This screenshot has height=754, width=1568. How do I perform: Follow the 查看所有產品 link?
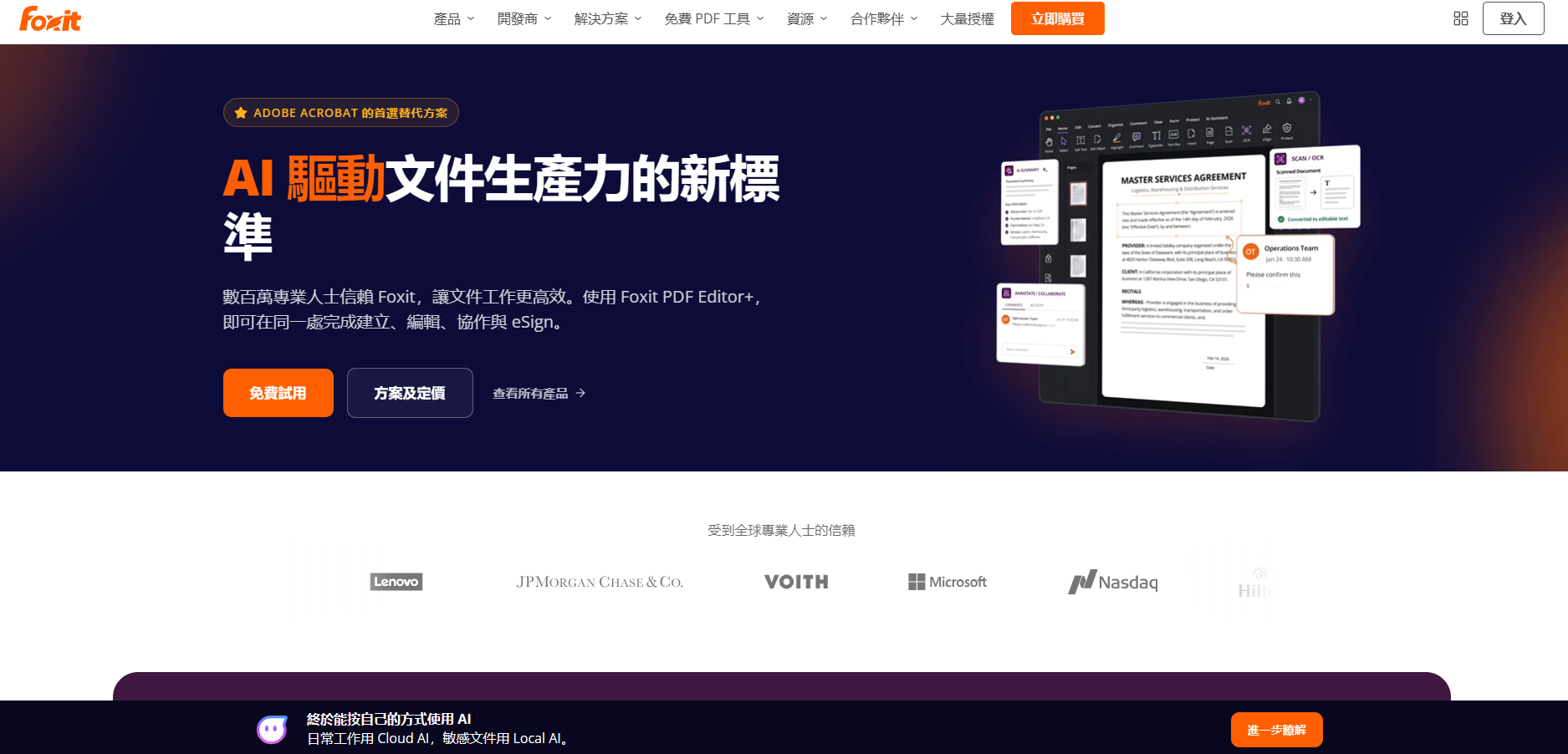539,393
